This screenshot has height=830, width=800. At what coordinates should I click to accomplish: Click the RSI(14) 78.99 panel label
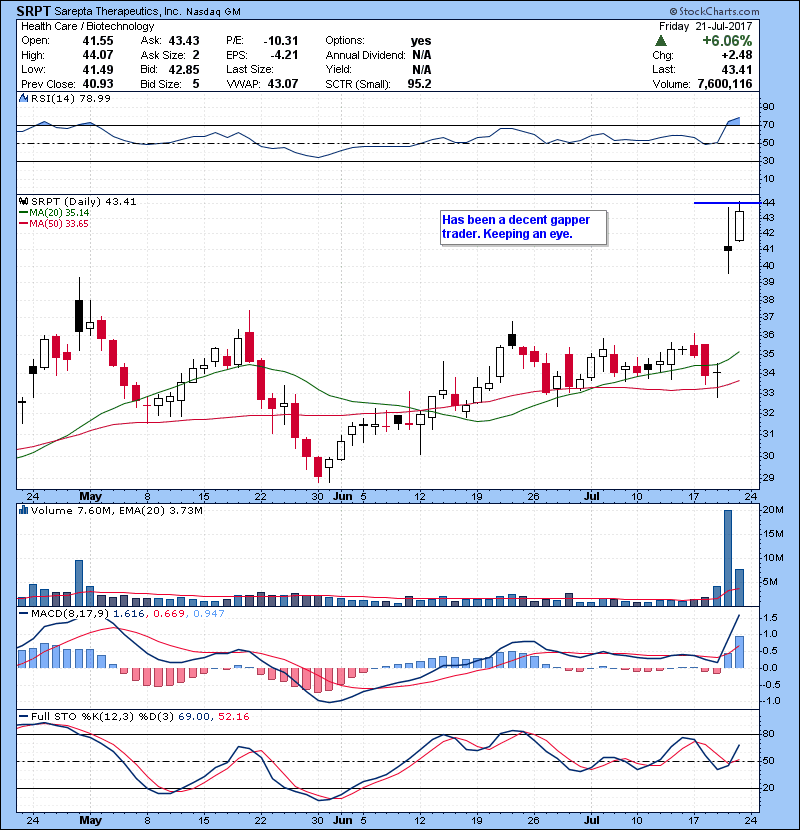pos(71,98)
